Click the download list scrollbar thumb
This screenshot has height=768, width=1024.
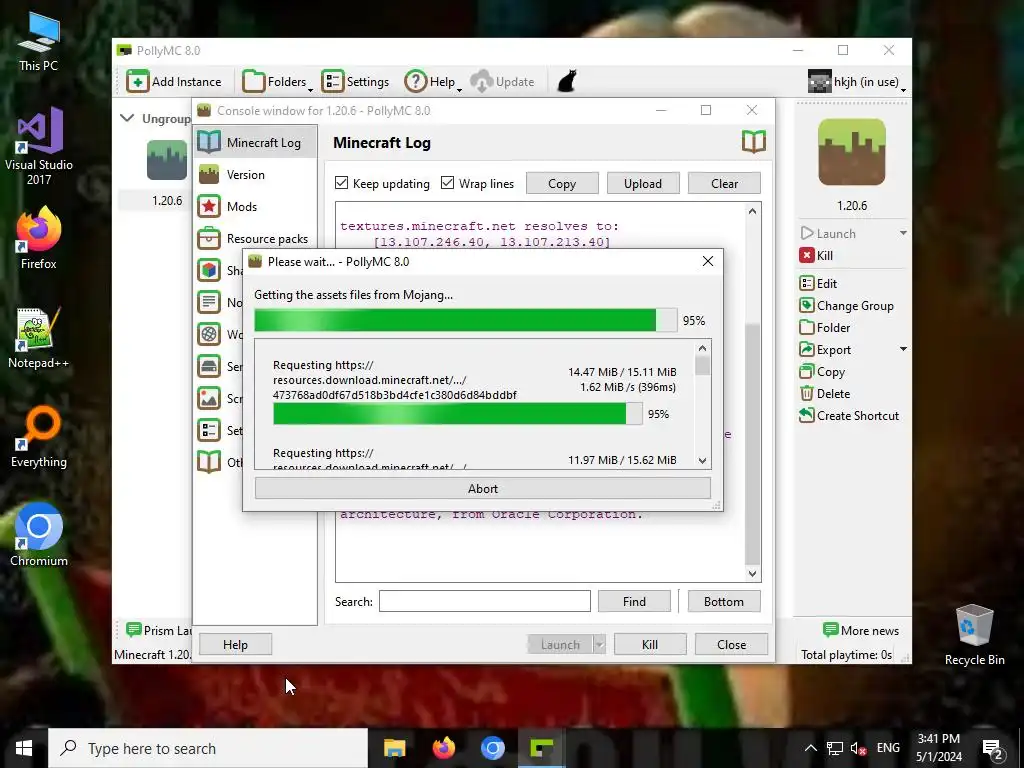click(x=702, y=365)
